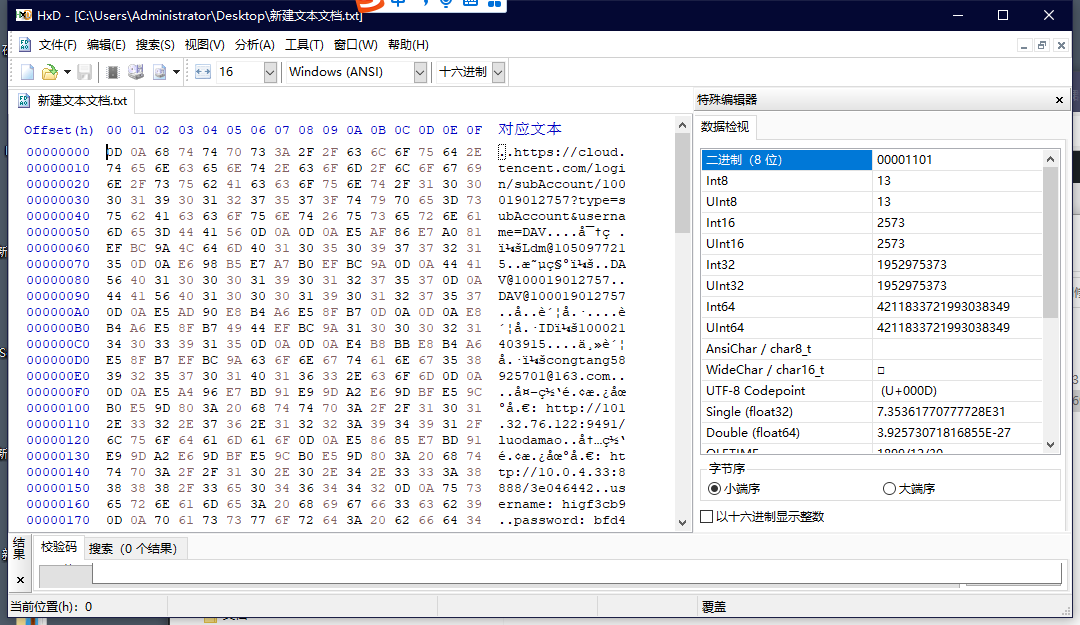The height and width of the screenshot is (625, 1080).
Task: Select the big-endian 大端序 radio button
Action: tap(889, 488)
